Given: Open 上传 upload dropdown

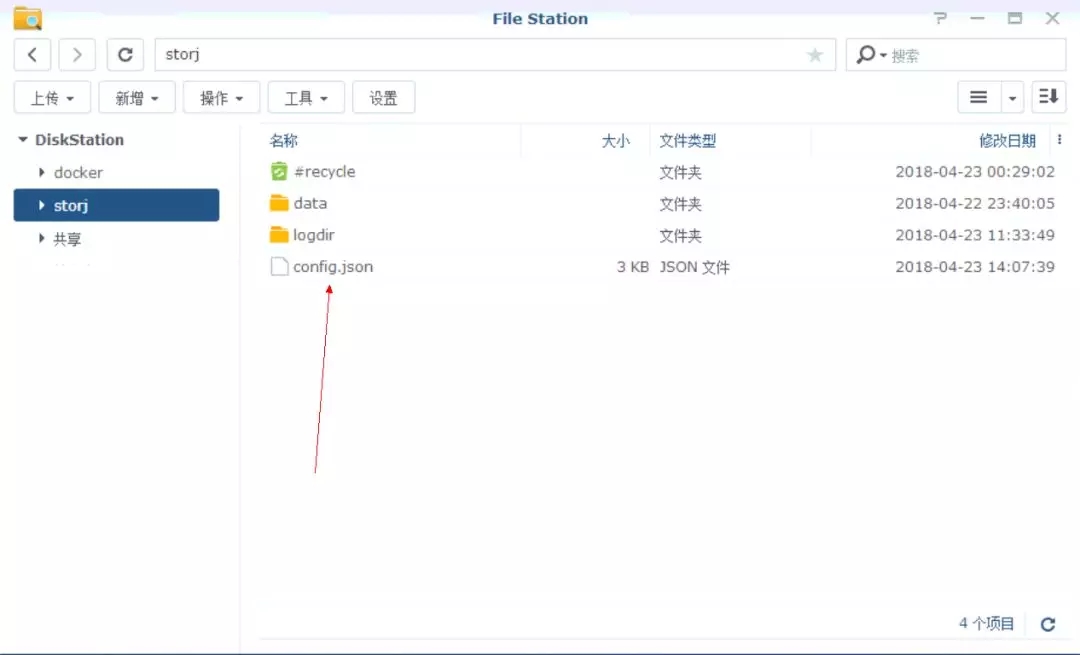Looking at the screenshot, I should point(52,98).
